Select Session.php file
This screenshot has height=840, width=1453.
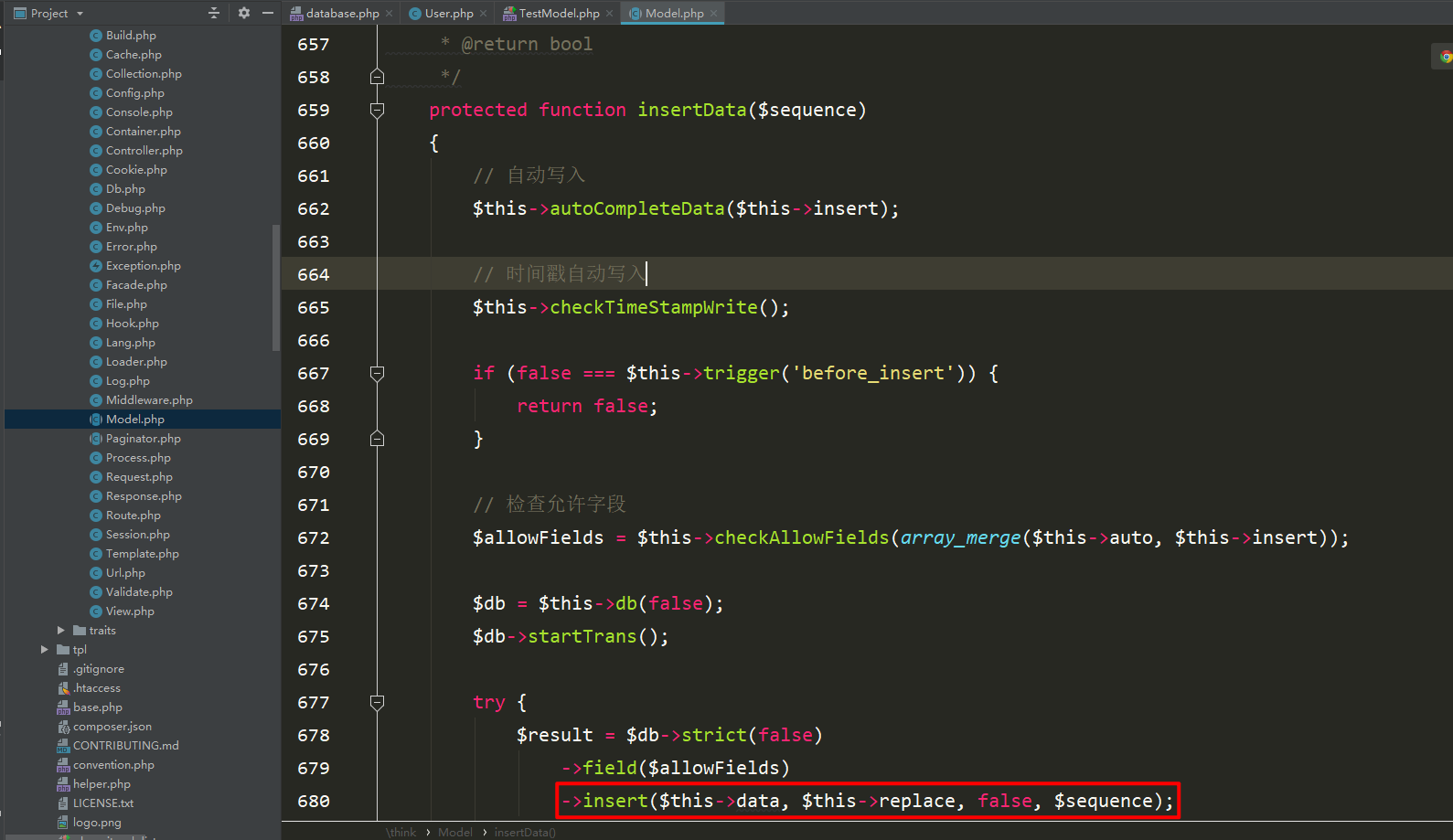tap(138, 535)
